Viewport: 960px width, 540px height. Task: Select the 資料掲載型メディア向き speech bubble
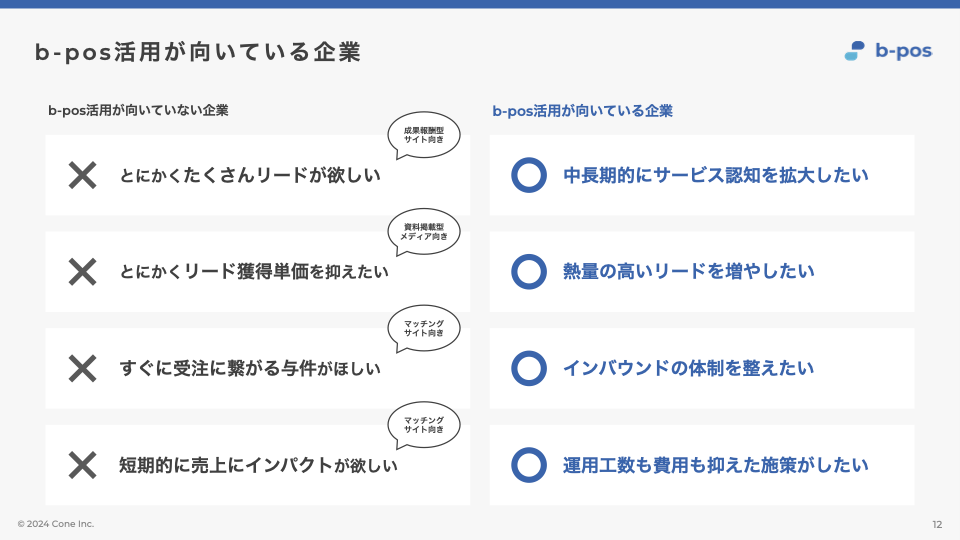424,232
